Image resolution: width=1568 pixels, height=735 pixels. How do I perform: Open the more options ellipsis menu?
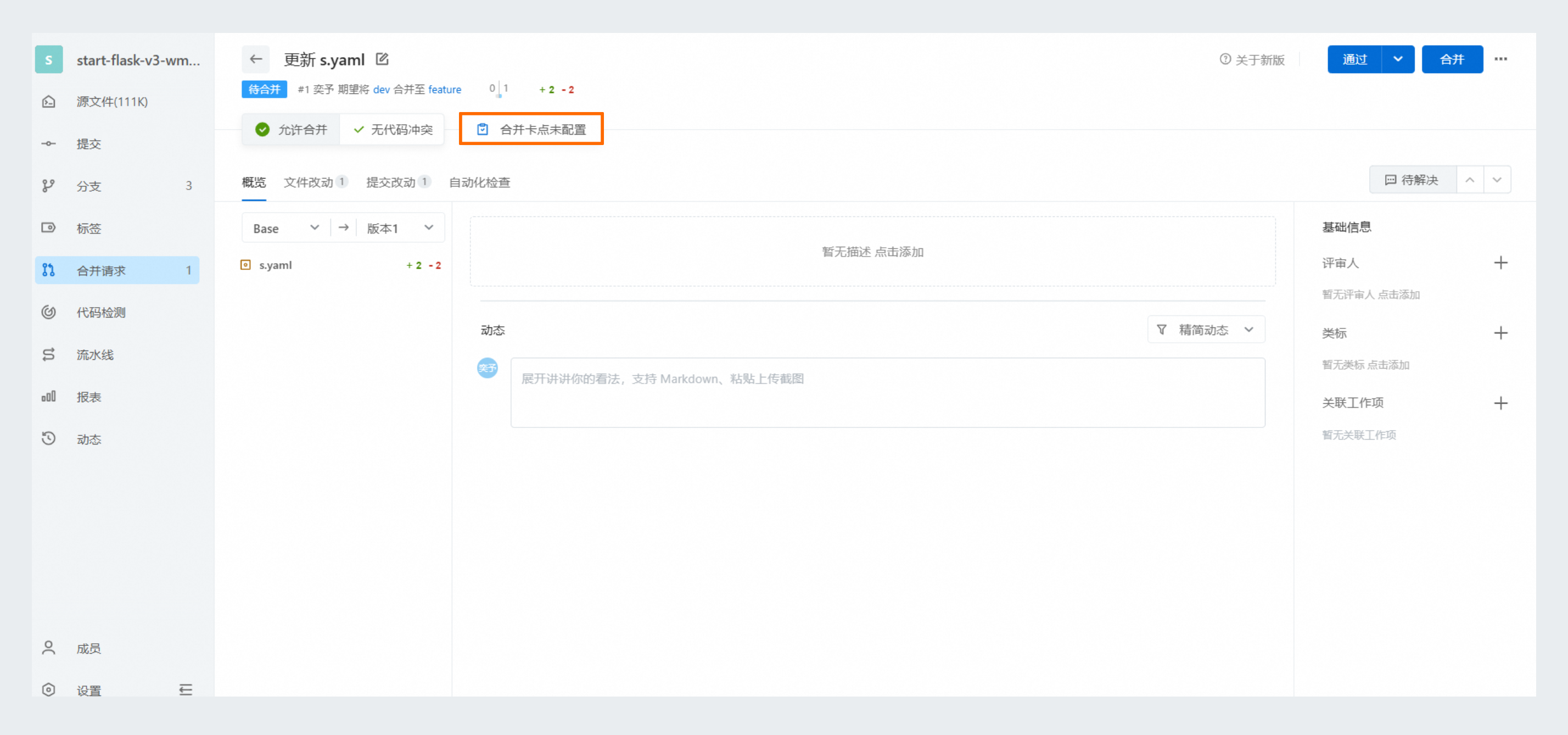pyautogui.click(x=1500, y=59)
